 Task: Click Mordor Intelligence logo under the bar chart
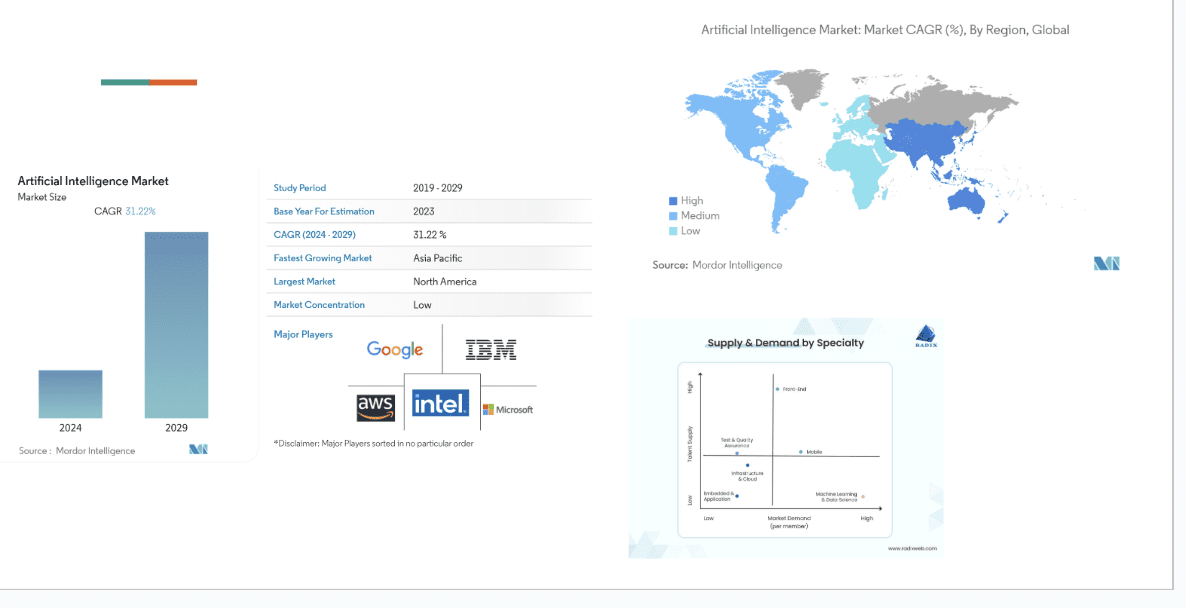pos(198,450)
